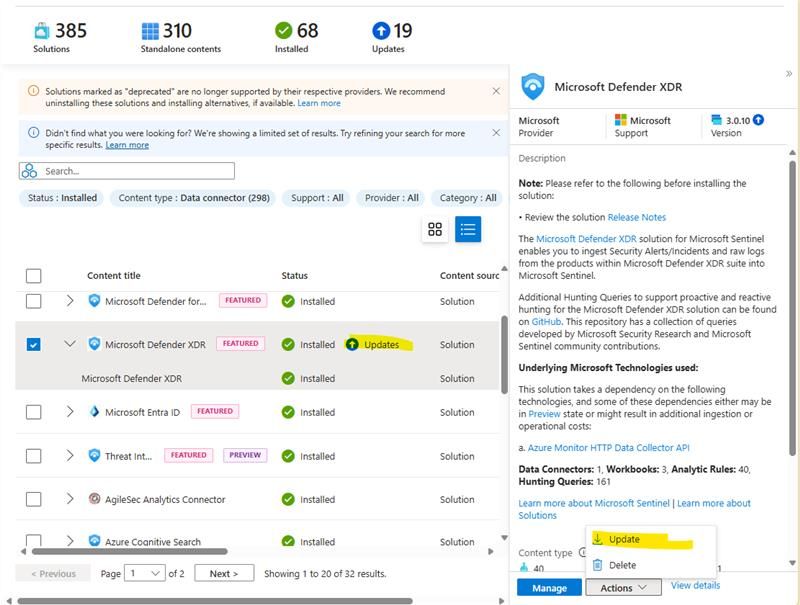Check the Microsoft Defender for... row checkbox
800x605 pixels.
pyautogui.click(x=34, y=301)
